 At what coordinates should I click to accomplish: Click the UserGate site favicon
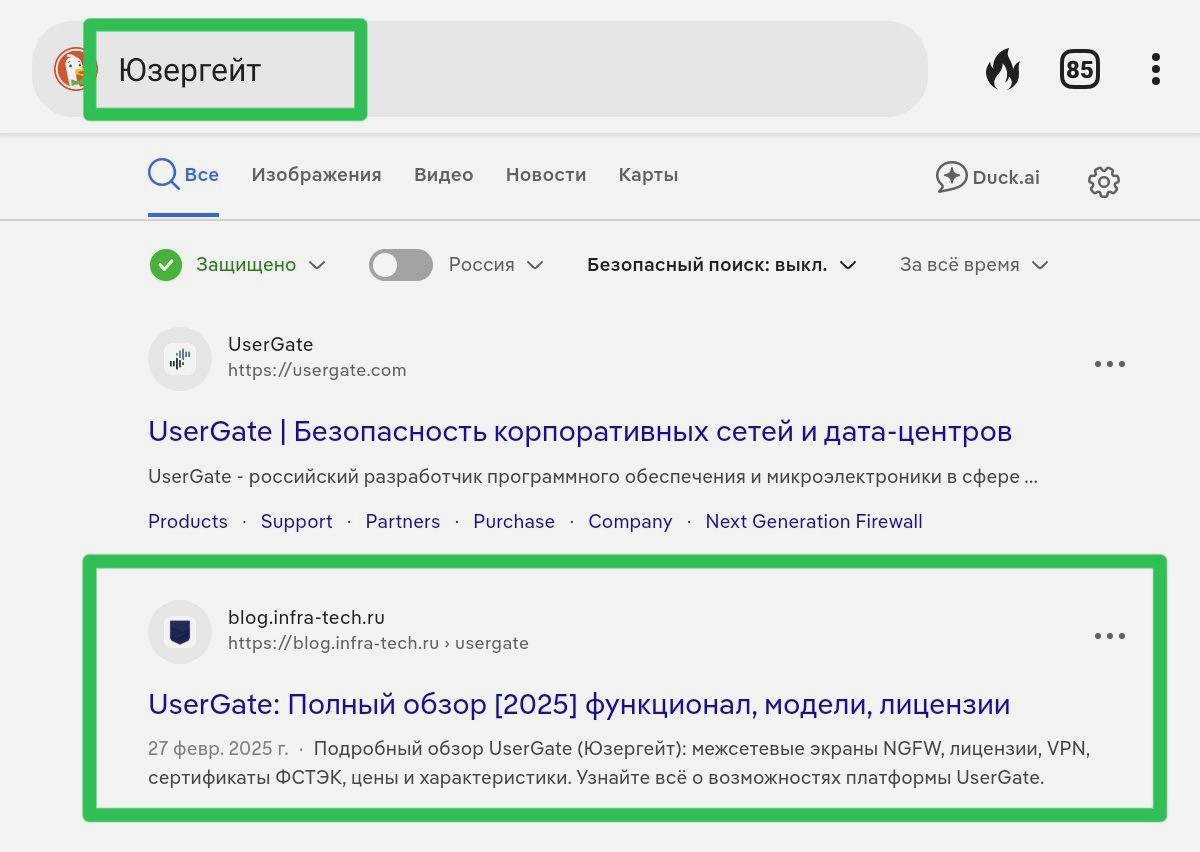click(x=180, y=358)
